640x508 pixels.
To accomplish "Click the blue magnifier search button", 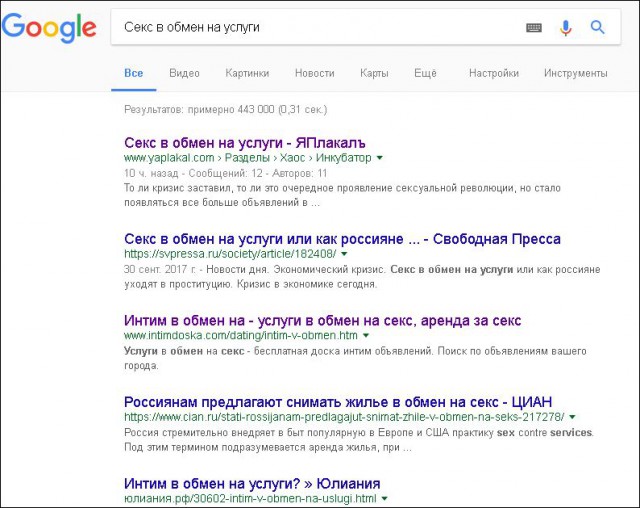I will [x=597, y=27].
